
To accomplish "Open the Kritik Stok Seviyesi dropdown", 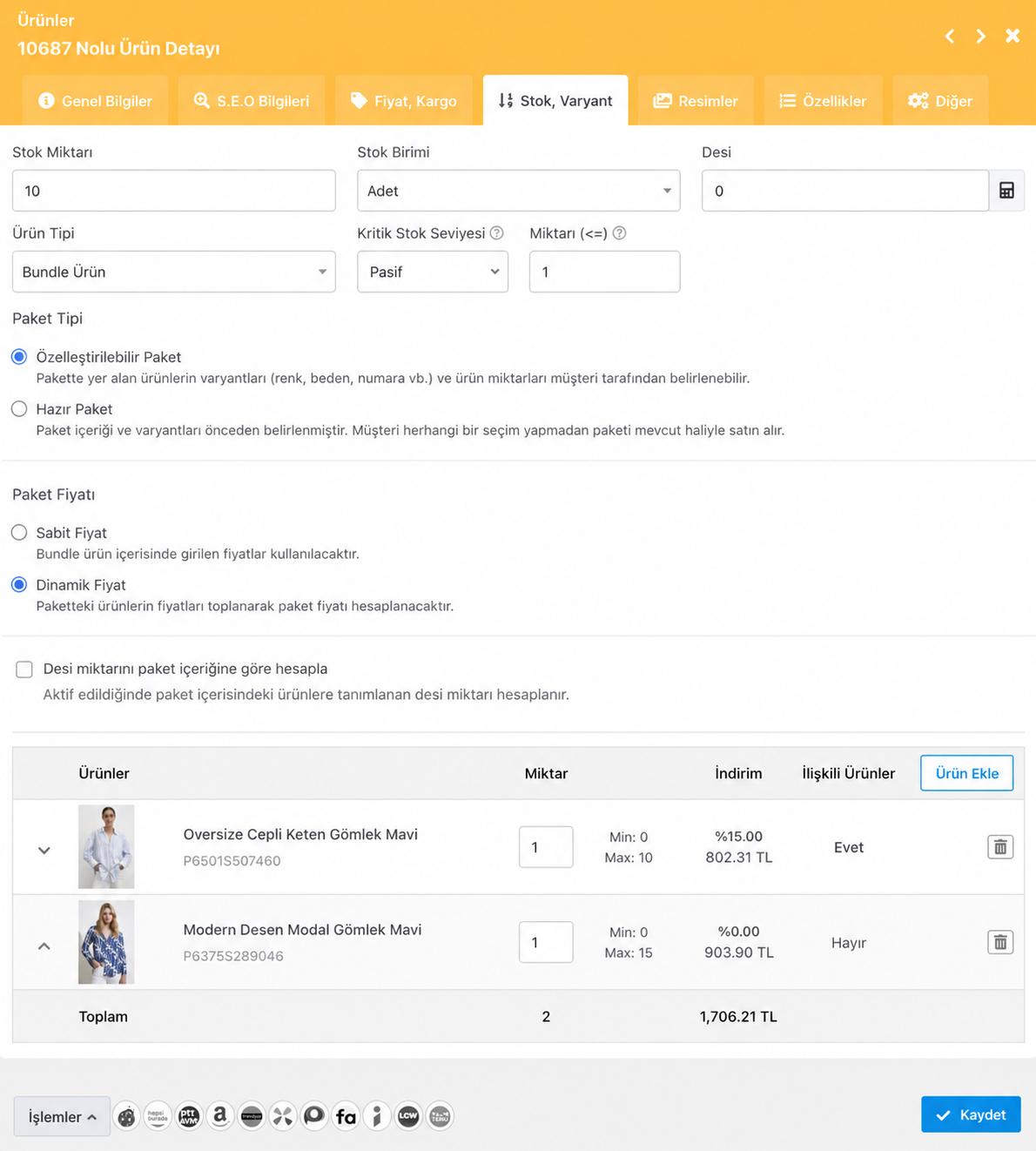I will [x=433, y=272].
